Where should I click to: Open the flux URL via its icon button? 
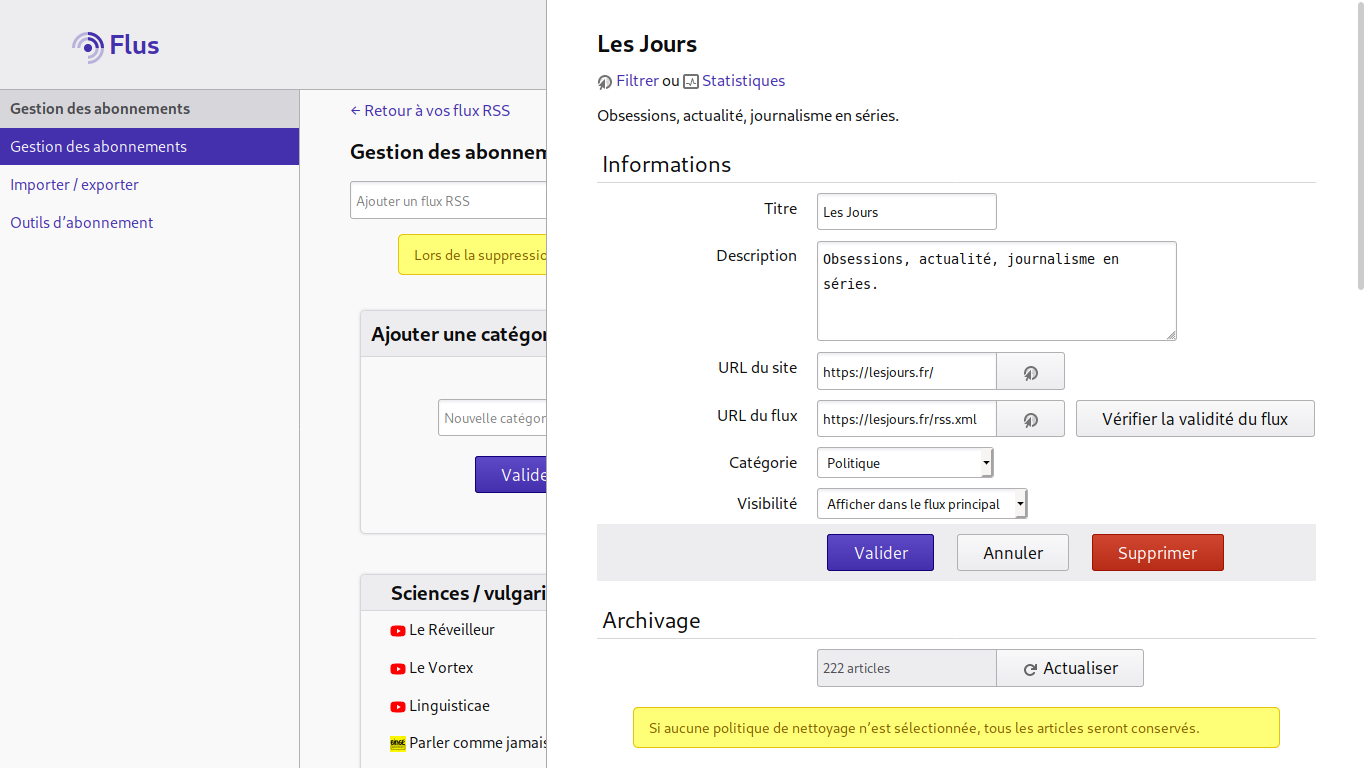click(1030, 418)
